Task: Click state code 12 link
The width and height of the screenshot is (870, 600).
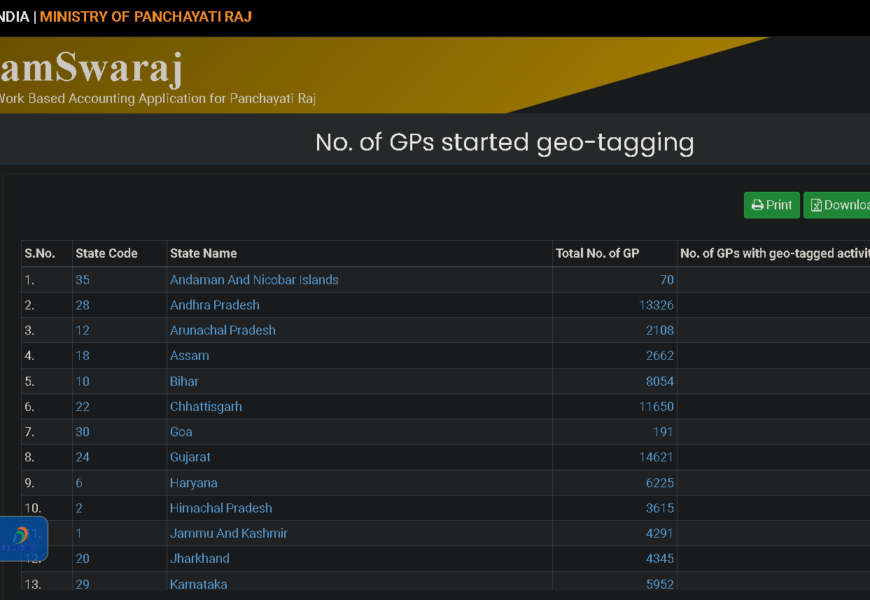Action: pos(82,330)
